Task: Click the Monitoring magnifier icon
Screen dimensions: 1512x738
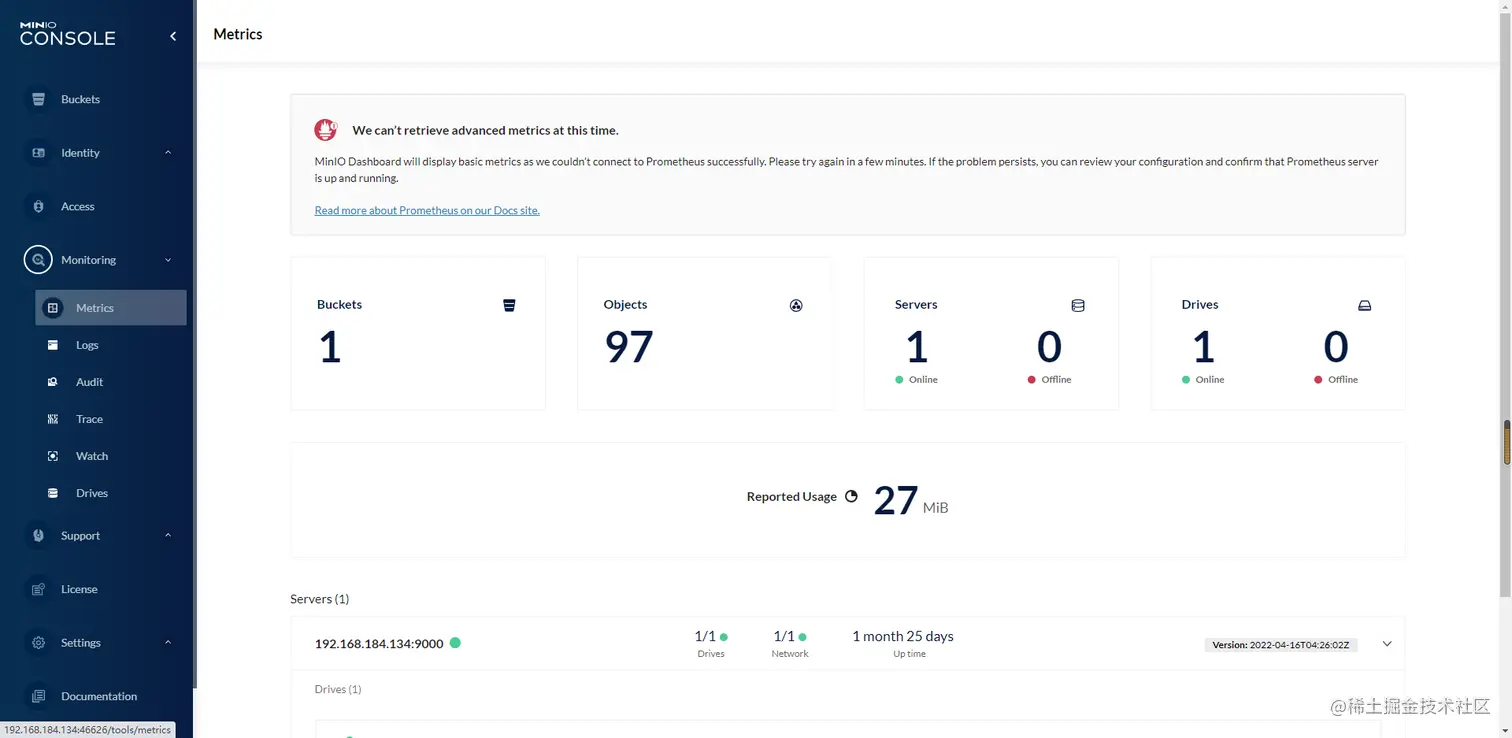Action: 38,260
